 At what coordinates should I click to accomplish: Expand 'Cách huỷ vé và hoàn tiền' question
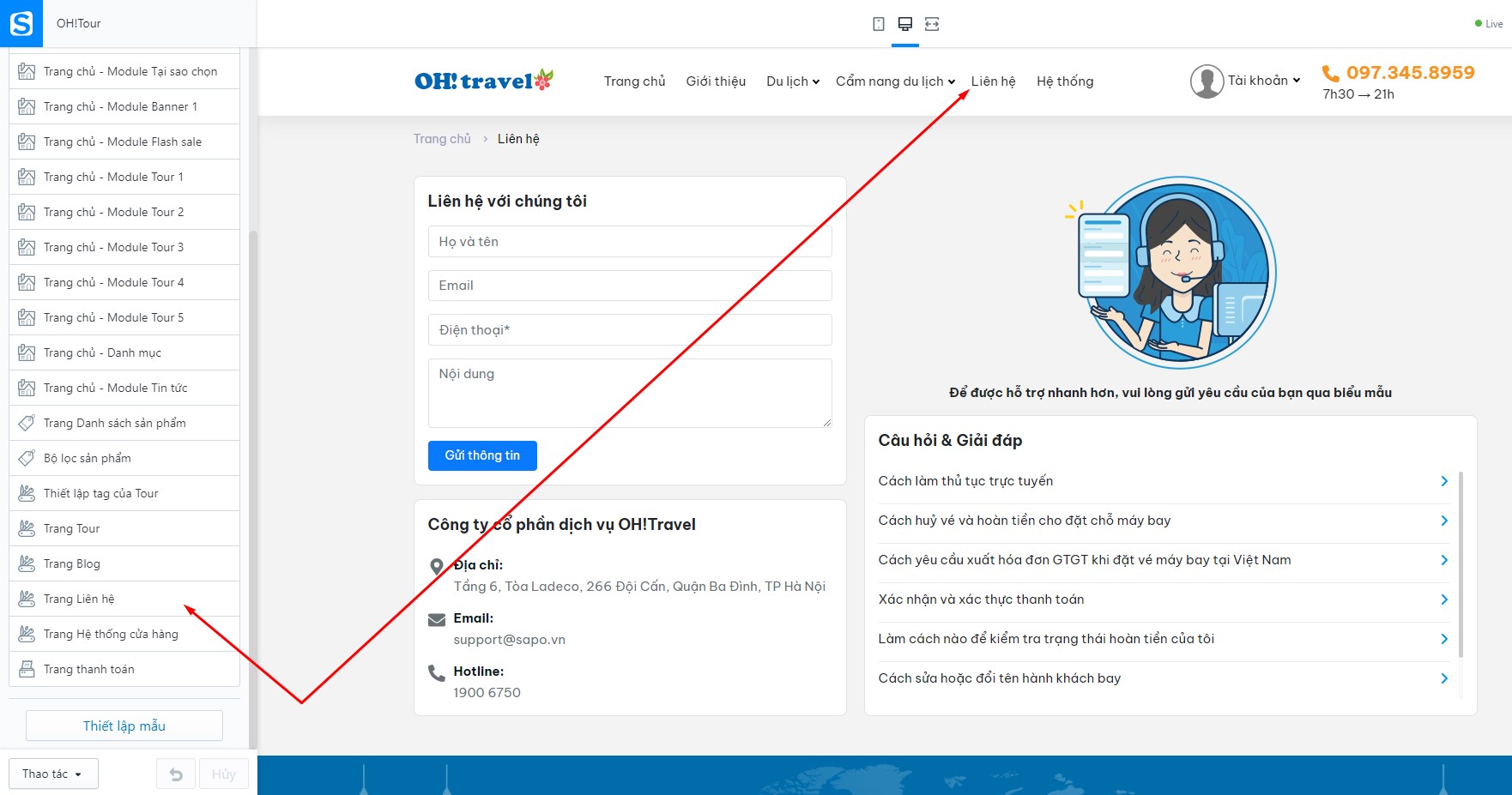(1163, 521)
